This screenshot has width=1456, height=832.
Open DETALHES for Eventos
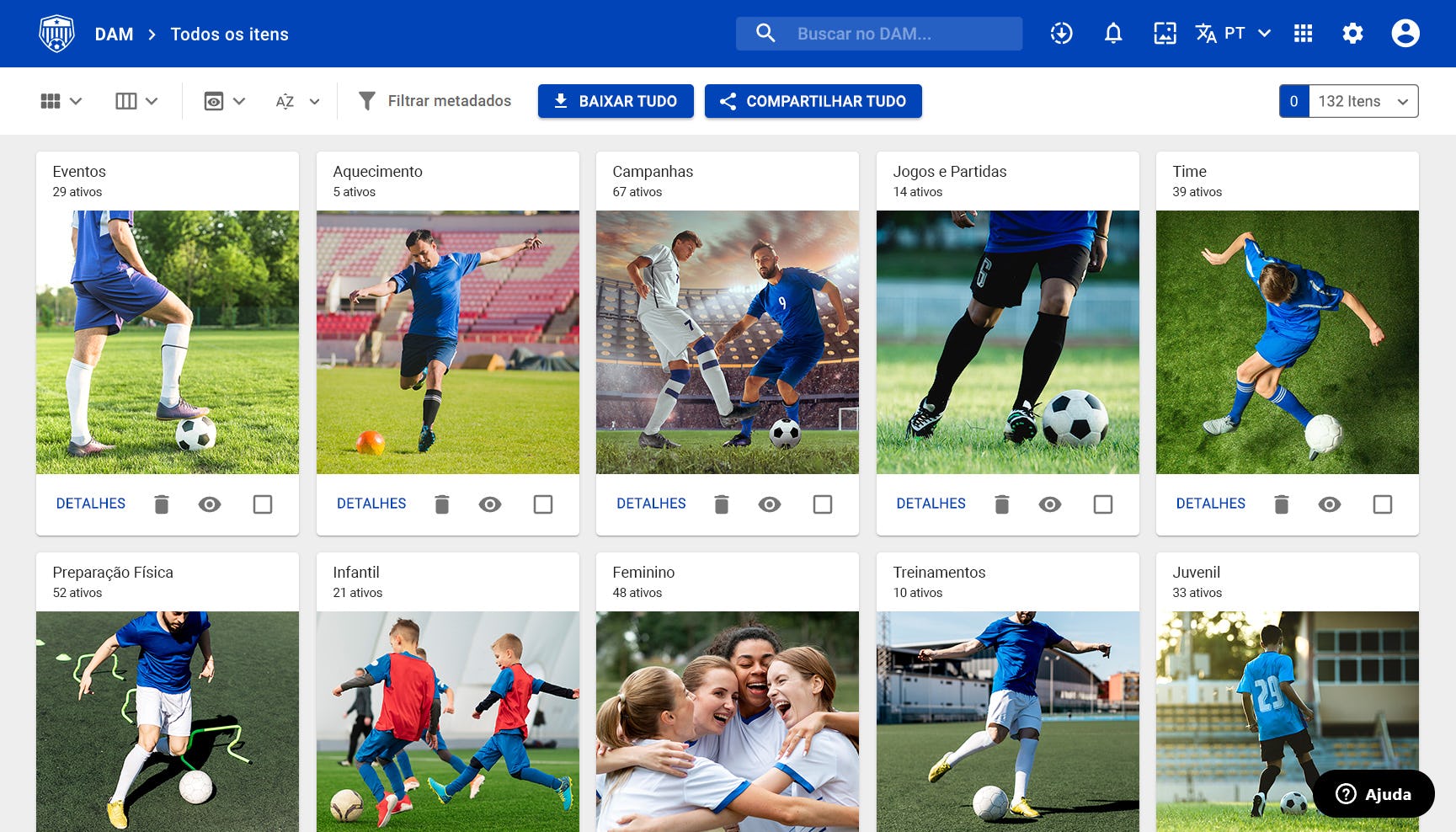(x=91, y=504)
